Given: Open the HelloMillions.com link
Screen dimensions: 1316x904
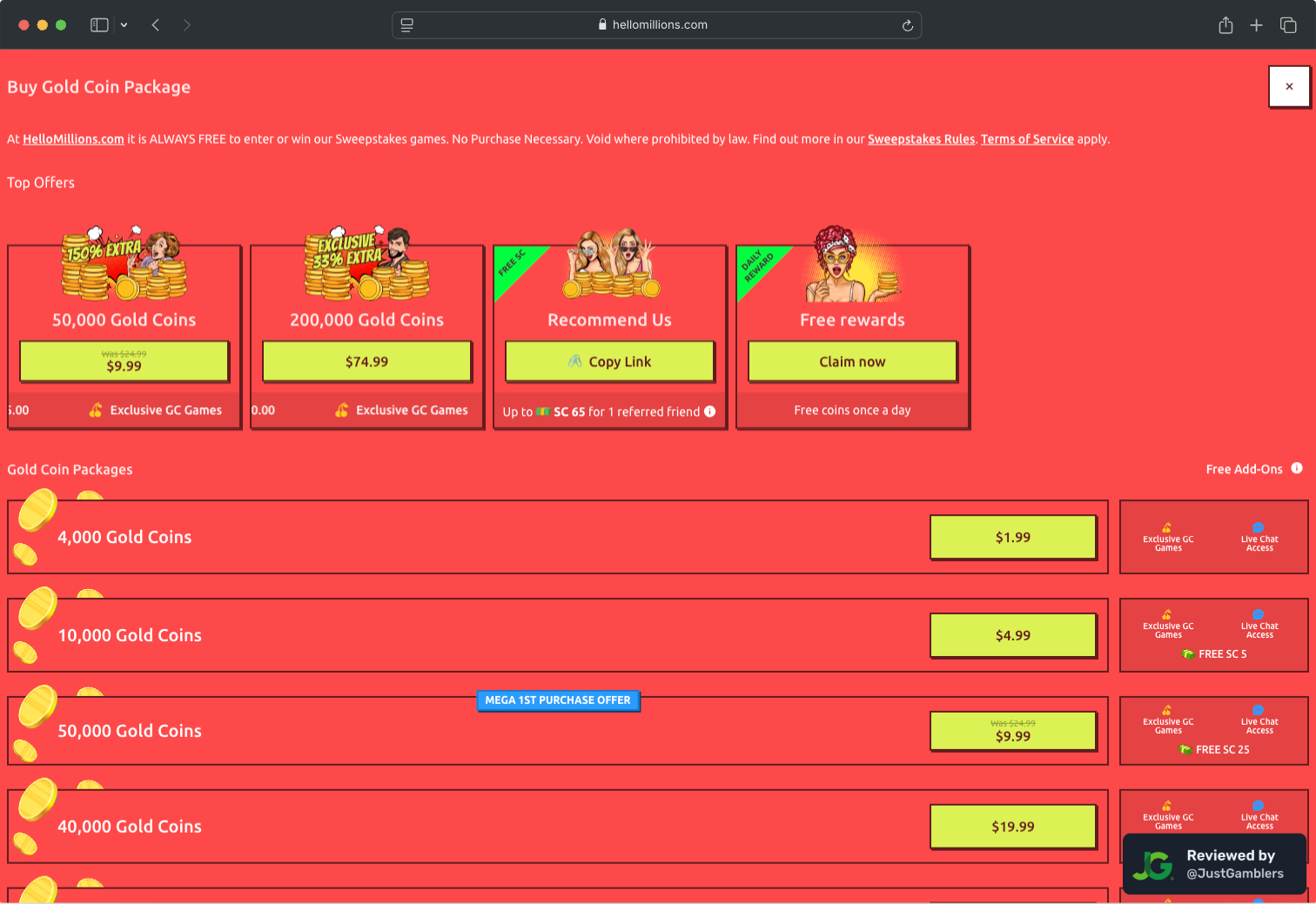Looking at the screenshot, I should [73, 139].
